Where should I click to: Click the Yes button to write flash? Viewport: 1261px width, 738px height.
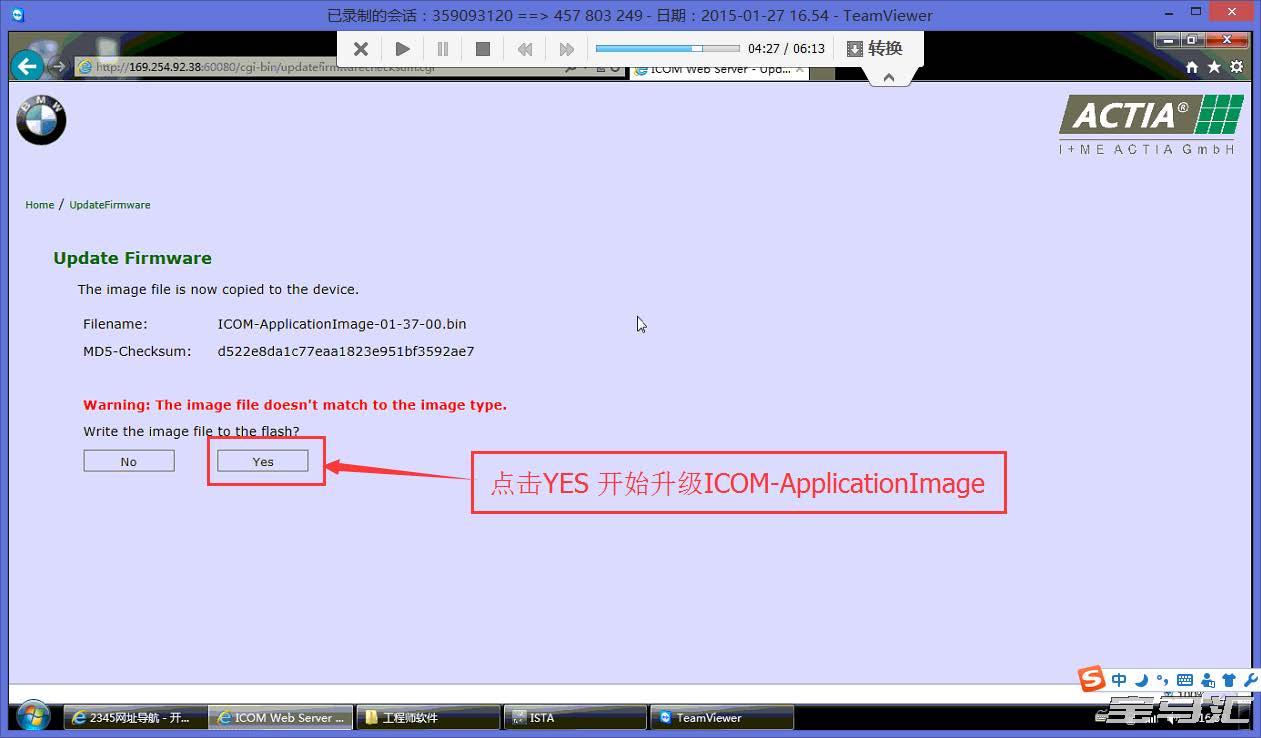pos(263,461)
